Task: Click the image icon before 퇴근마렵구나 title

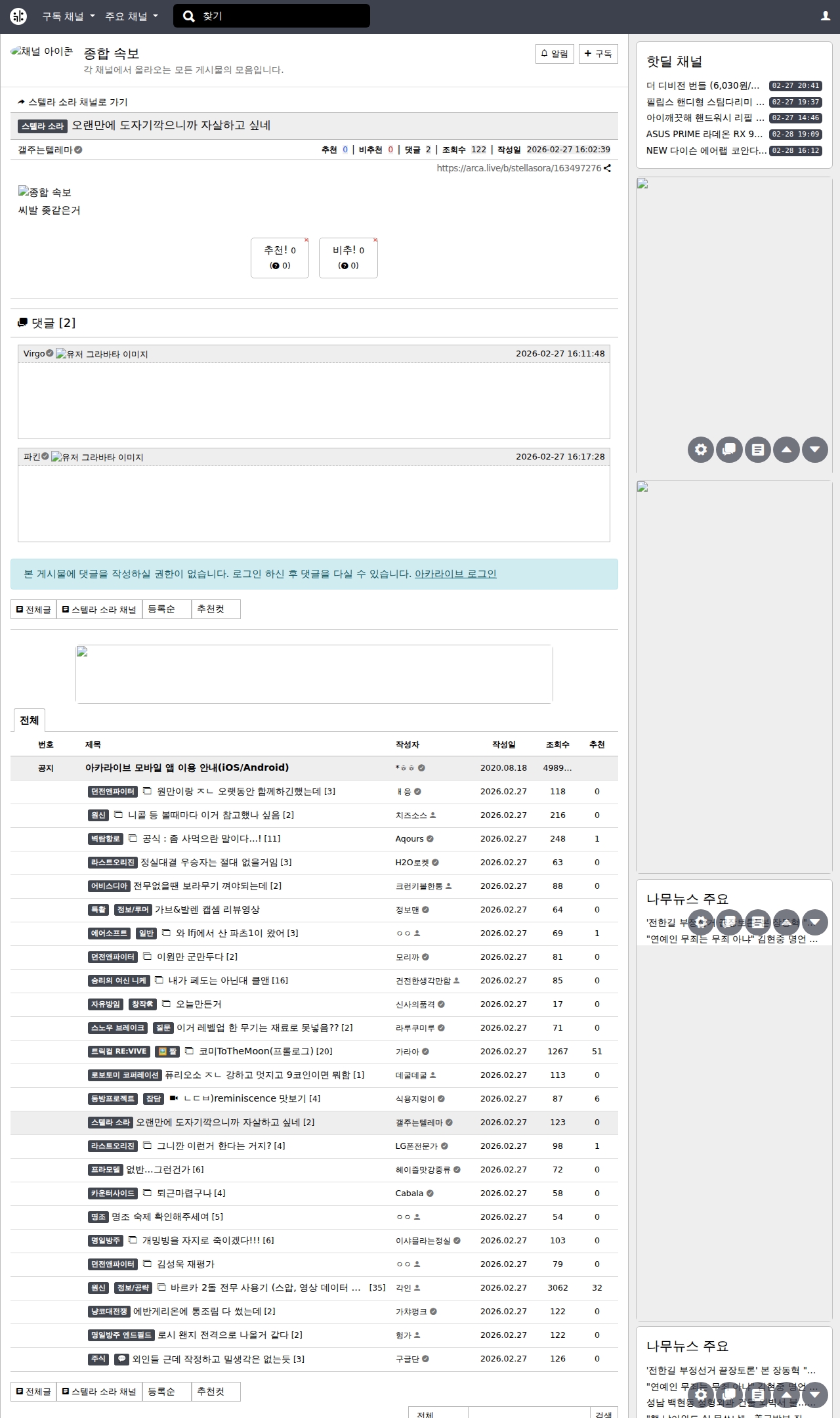Action: point(148,1192)
